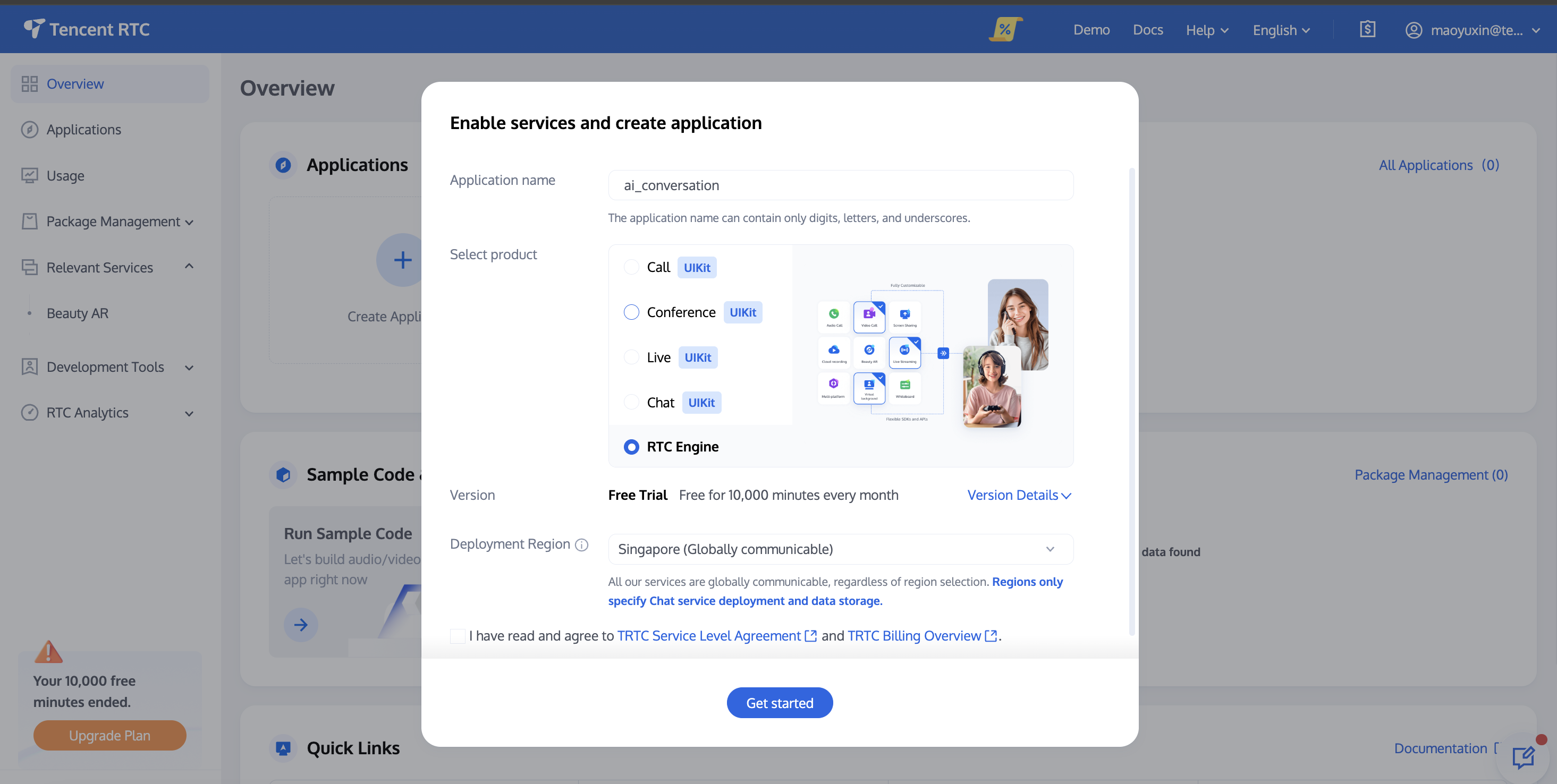The height and width of the screenshot is (784, 1557).
Task: Click the Upgrade Plan button
Action: [x=109, y=736]
